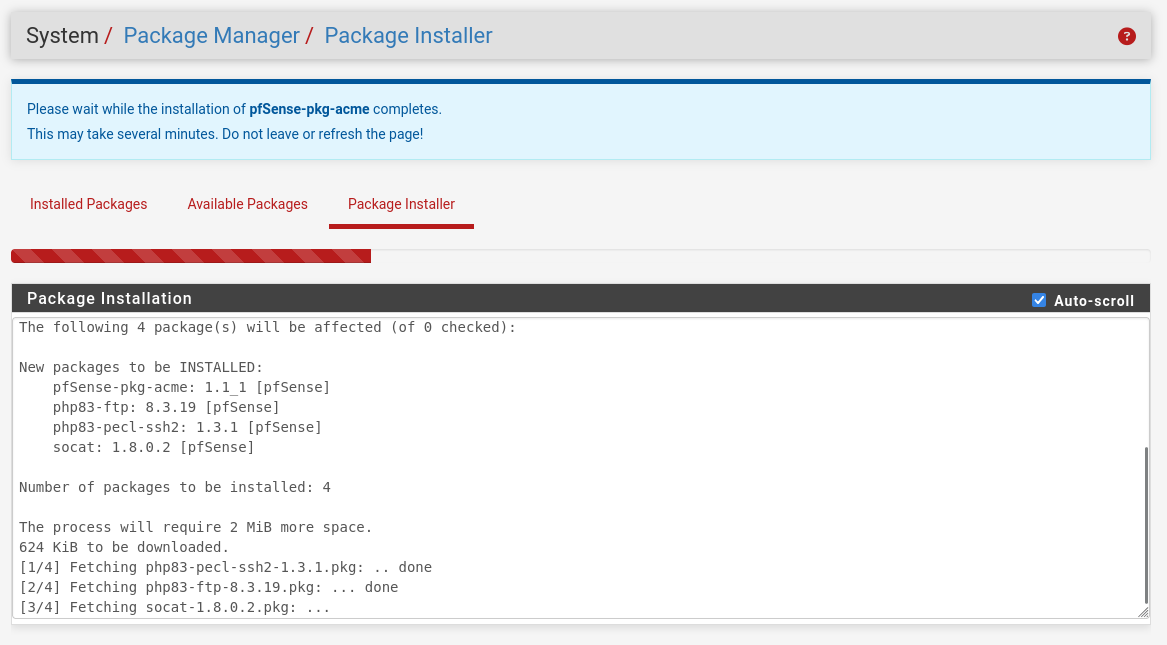Click '624 KiB to be downloaded.' line
The width and height of the screenshot is (1167, 645).
pos(124,548)
